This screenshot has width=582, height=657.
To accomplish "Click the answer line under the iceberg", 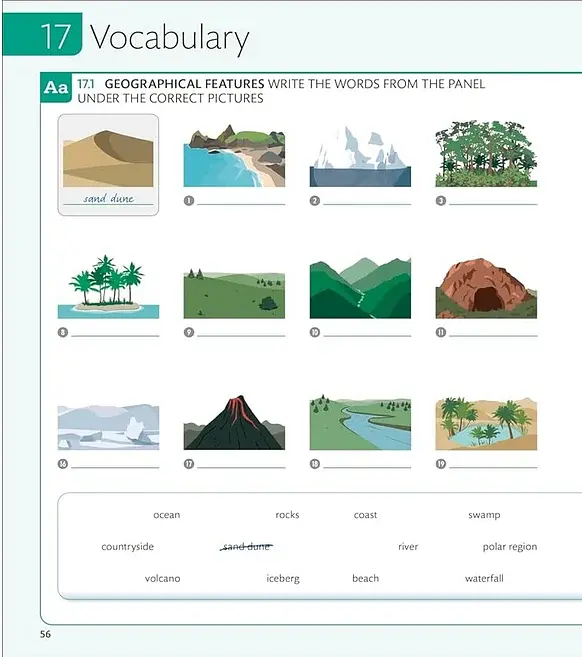I will tap(367, 204).
